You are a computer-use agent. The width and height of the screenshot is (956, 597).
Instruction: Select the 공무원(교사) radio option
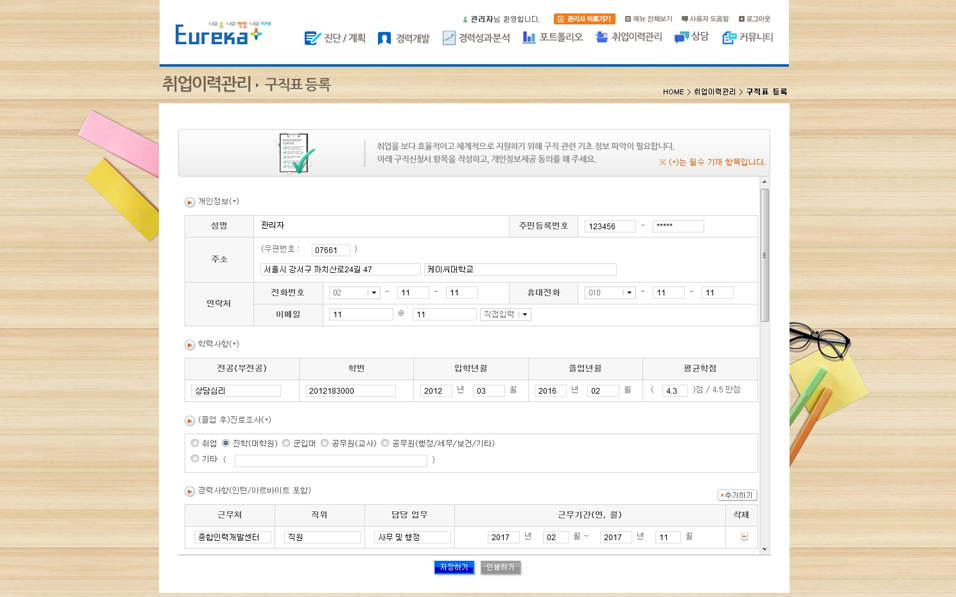(324, 443)
